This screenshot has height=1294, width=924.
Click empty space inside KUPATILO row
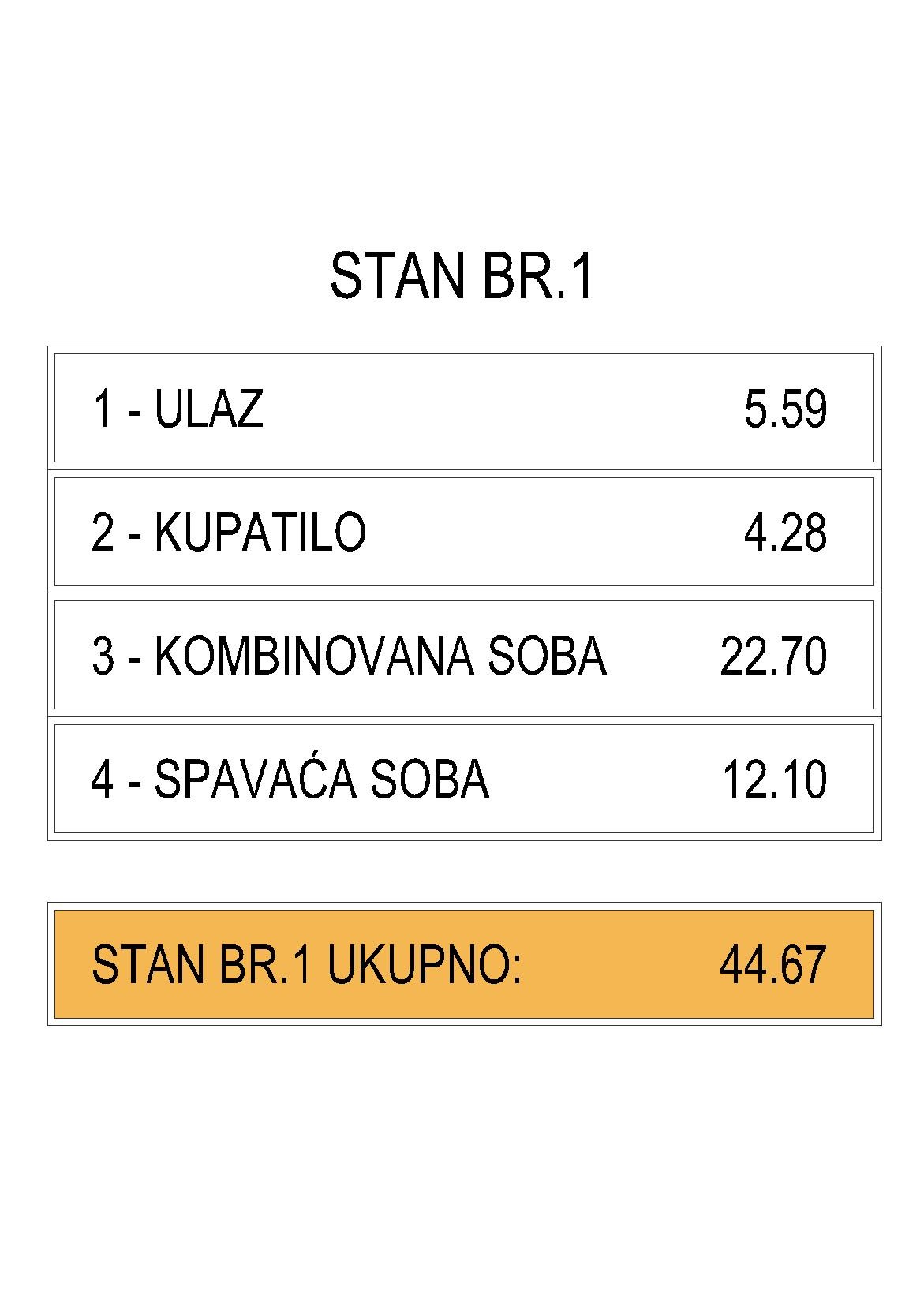[552, 533]
